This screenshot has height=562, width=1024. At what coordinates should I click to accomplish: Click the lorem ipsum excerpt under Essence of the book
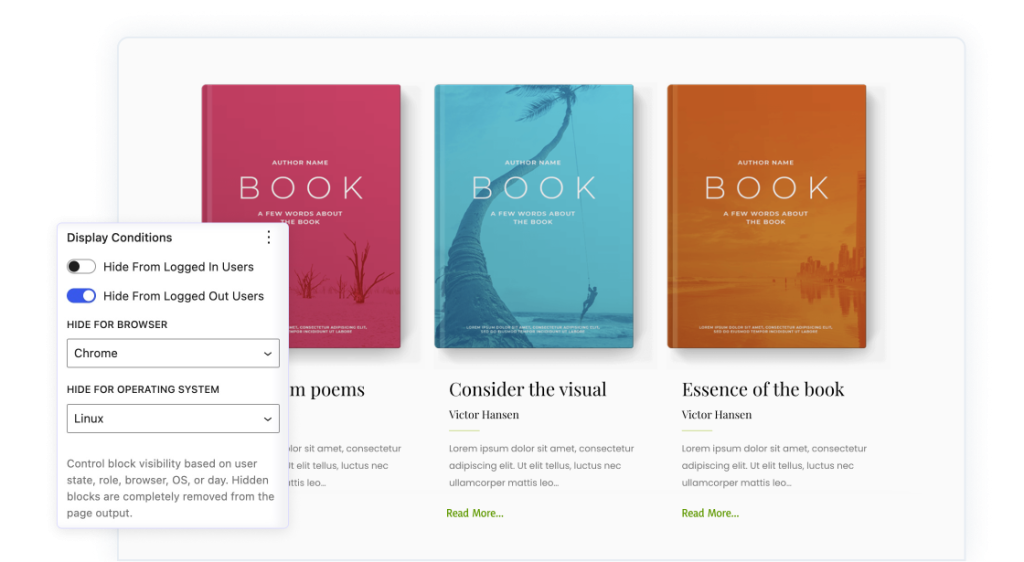[774, 465]
